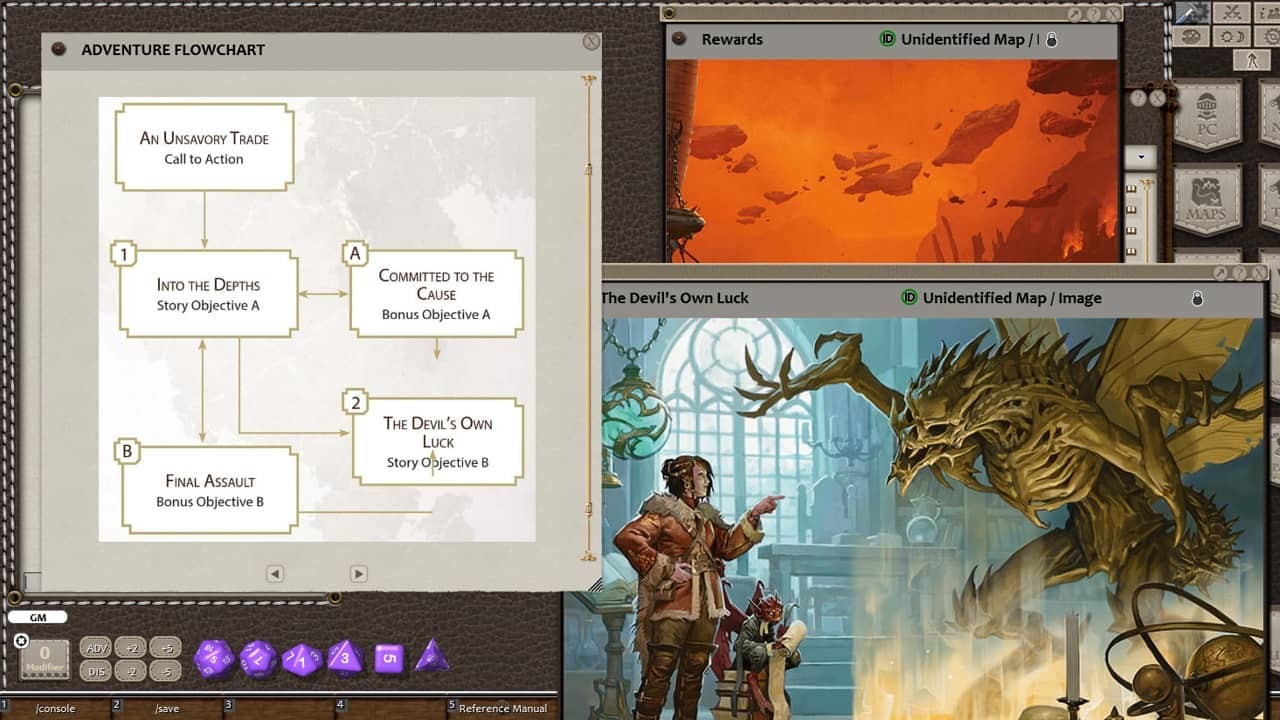Enable the ADV advantage modifier

pyautogui.click(x=96, y=647)
